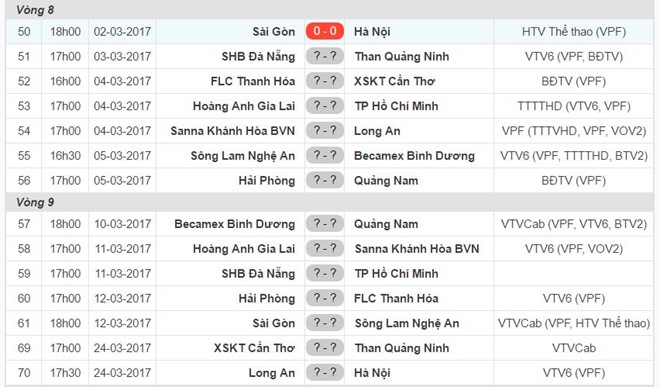Click the Sông Lam Nghệ An home team in match 55
The height and width of the screenshot is (387, 660).
[x=242, y=156]
